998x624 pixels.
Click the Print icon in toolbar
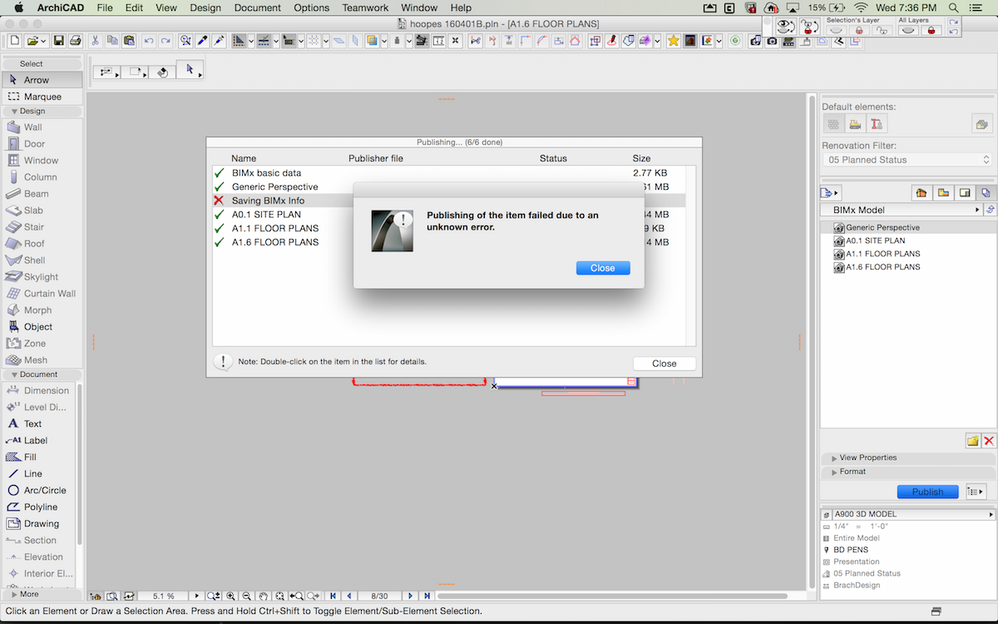tap(75, 41)
